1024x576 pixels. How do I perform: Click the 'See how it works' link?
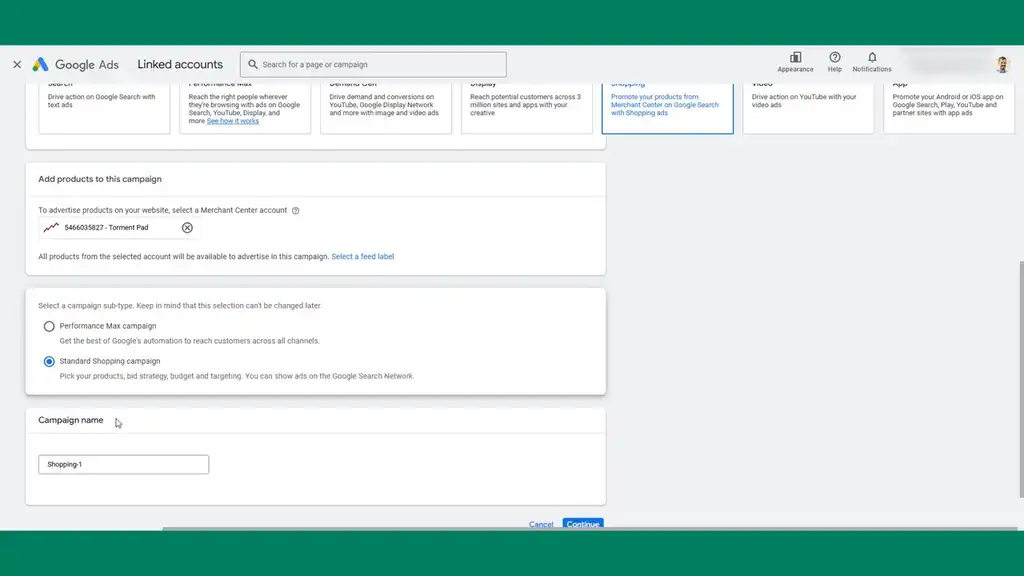(235, 121)
